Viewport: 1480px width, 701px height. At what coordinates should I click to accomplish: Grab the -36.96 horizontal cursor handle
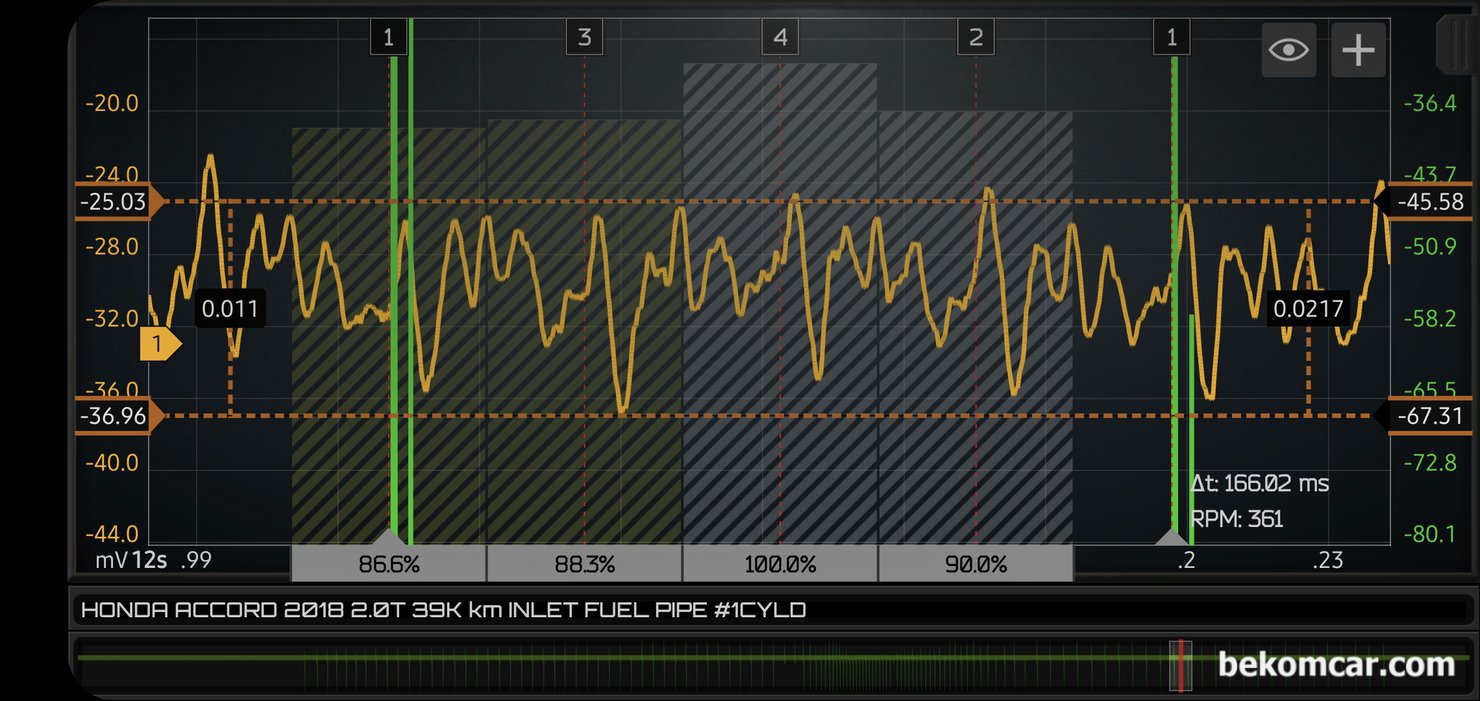[x=112, y=416]
